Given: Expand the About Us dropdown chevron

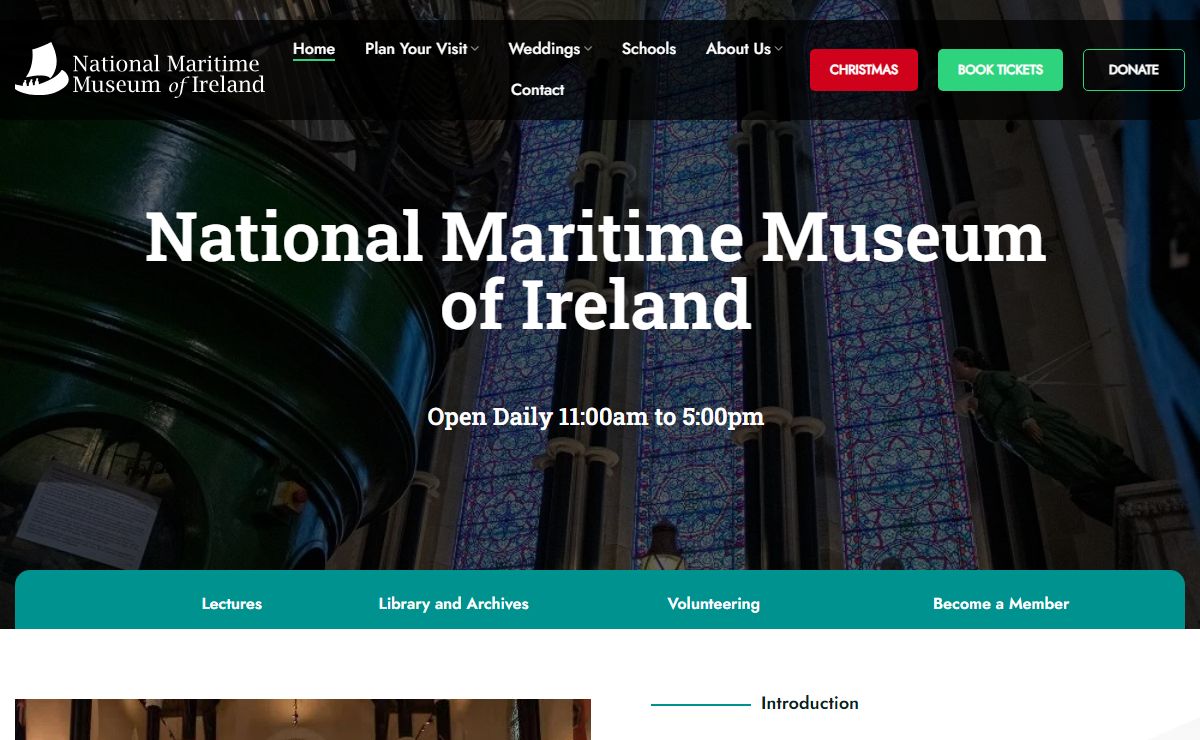Looking at the screenshot, I should [778, 49].
